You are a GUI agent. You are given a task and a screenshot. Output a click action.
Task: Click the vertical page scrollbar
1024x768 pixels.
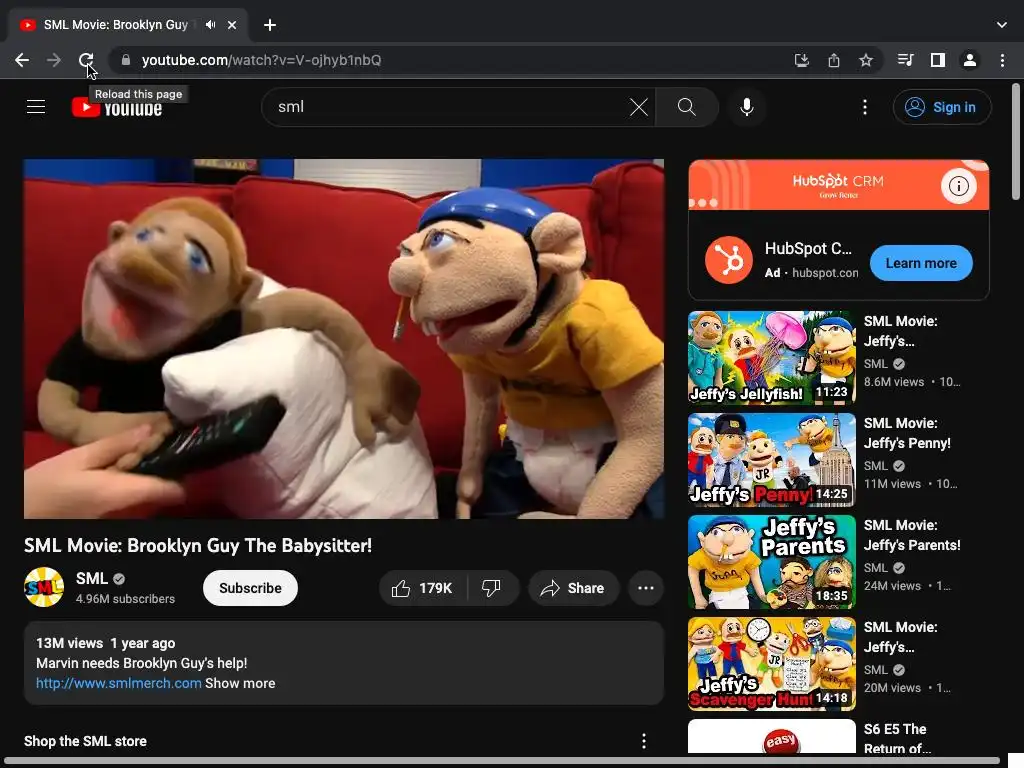point(1015,141)
